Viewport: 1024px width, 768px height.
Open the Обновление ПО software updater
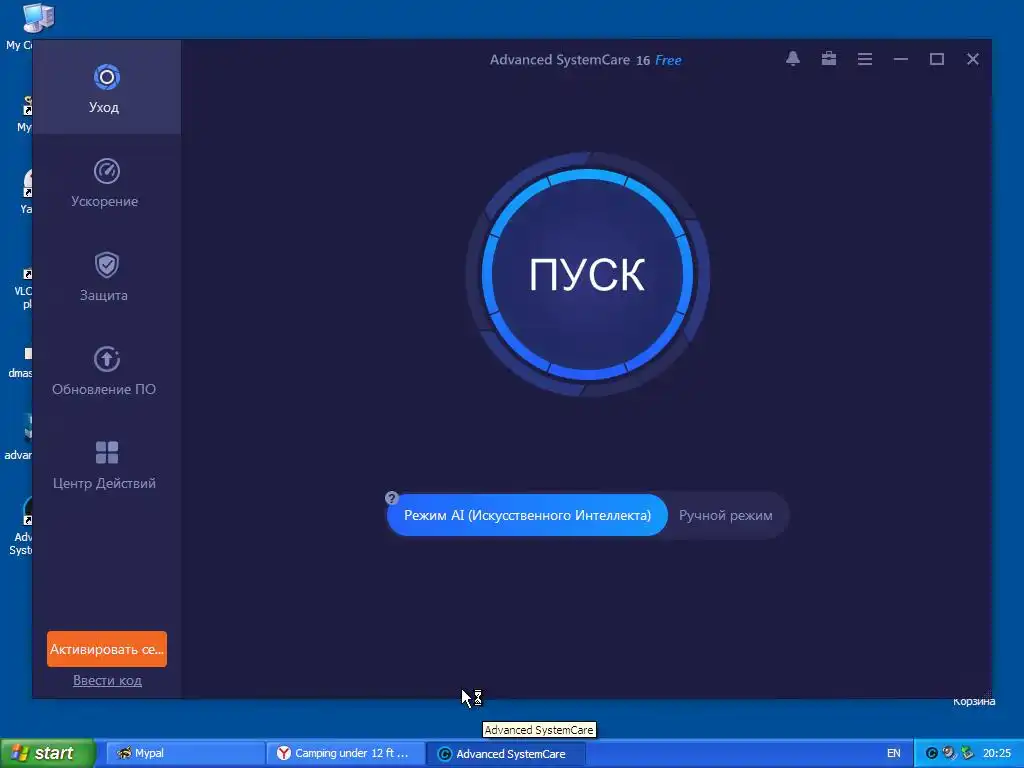106,371
